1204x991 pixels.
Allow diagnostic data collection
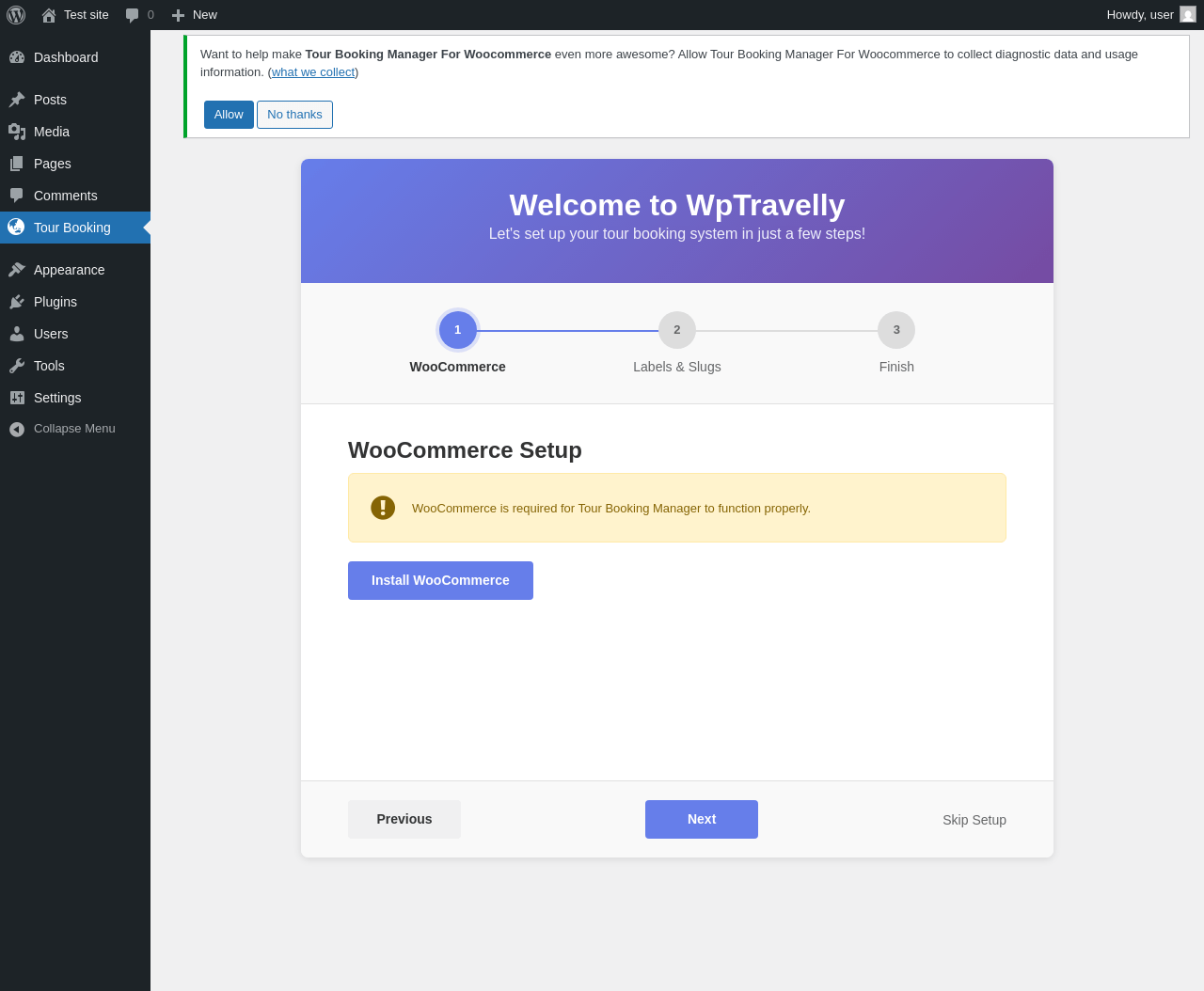tap(229, 115)
